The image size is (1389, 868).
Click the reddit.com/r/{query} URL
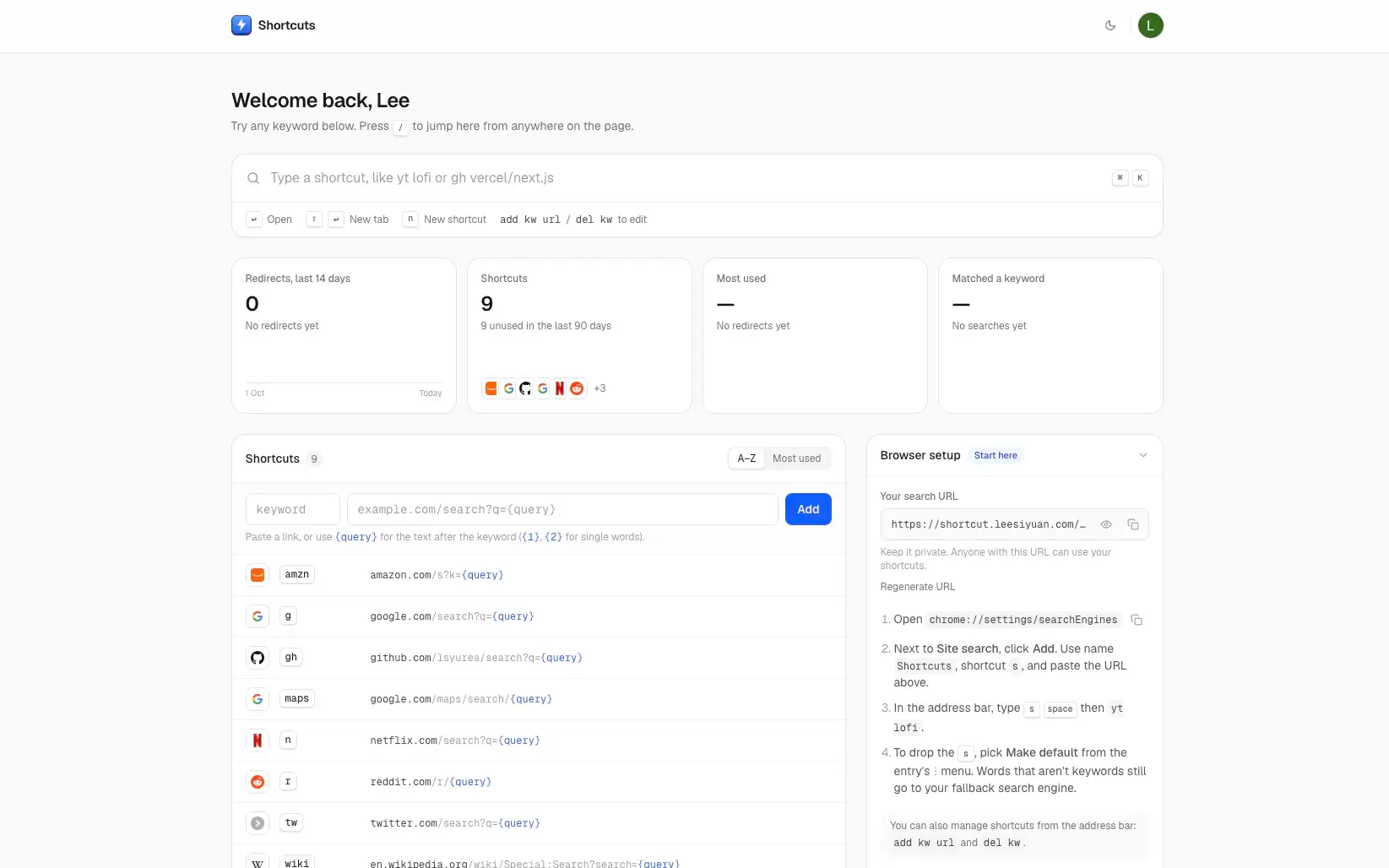tap(431, 782)
